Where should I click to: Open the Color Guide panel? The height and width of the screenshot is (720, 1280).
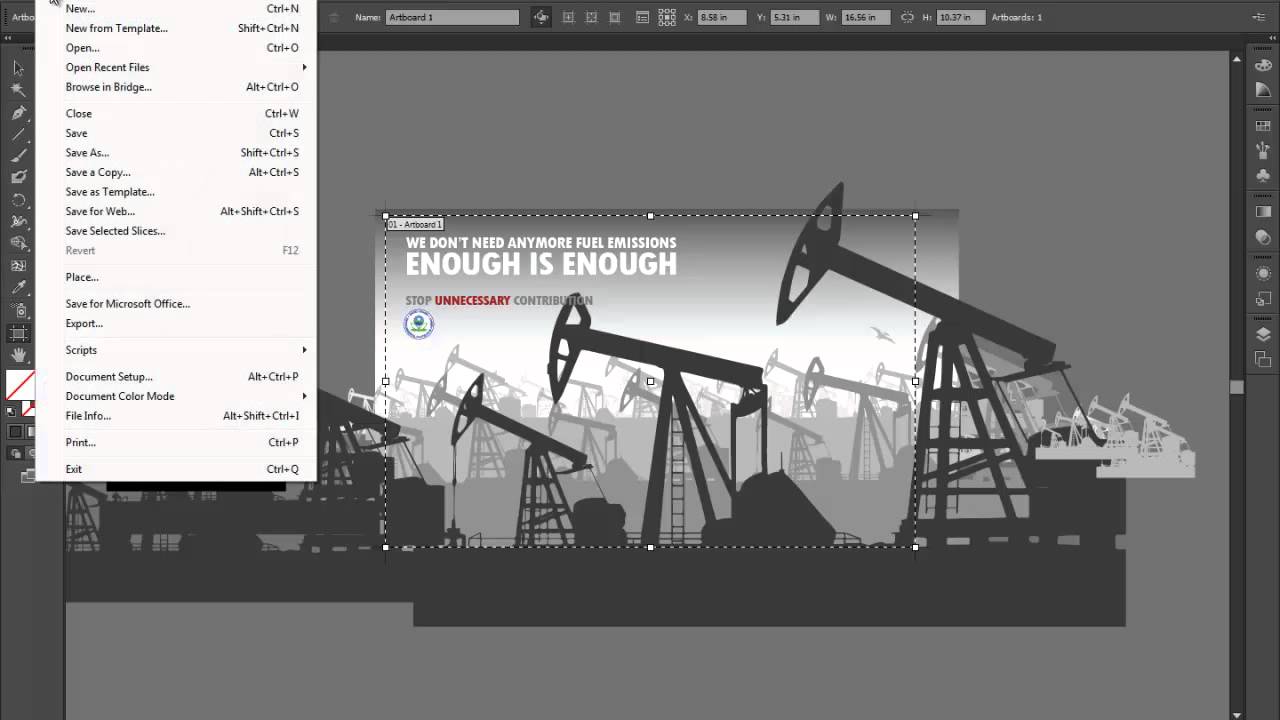click(x=1263, y=90)
